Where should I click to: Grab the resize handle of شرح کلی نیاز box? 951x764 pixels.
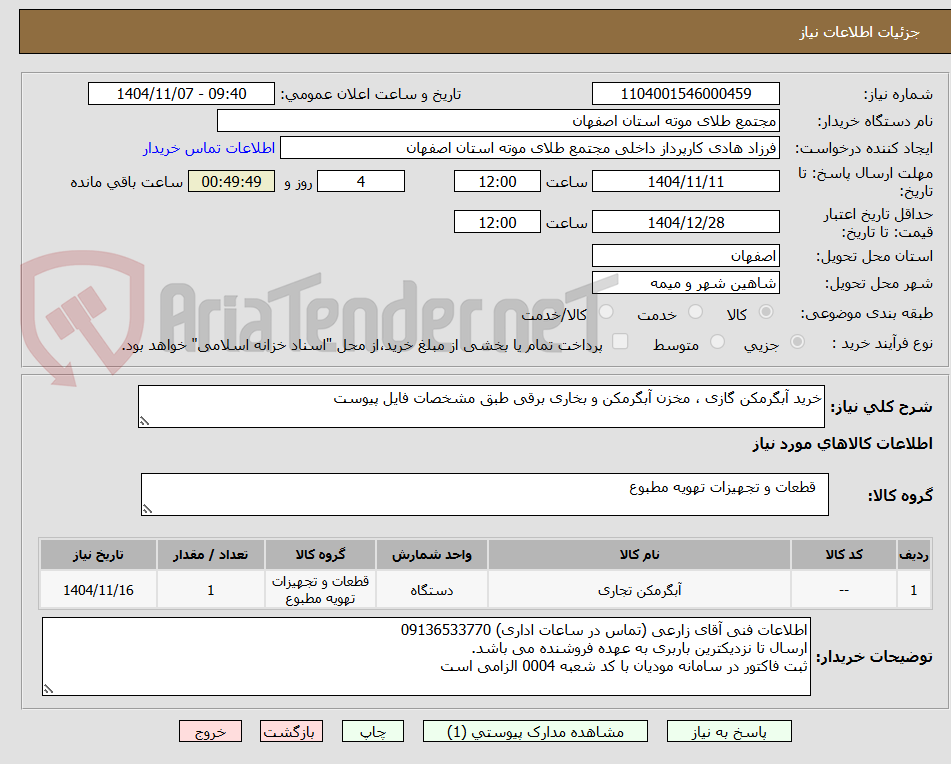144,421
